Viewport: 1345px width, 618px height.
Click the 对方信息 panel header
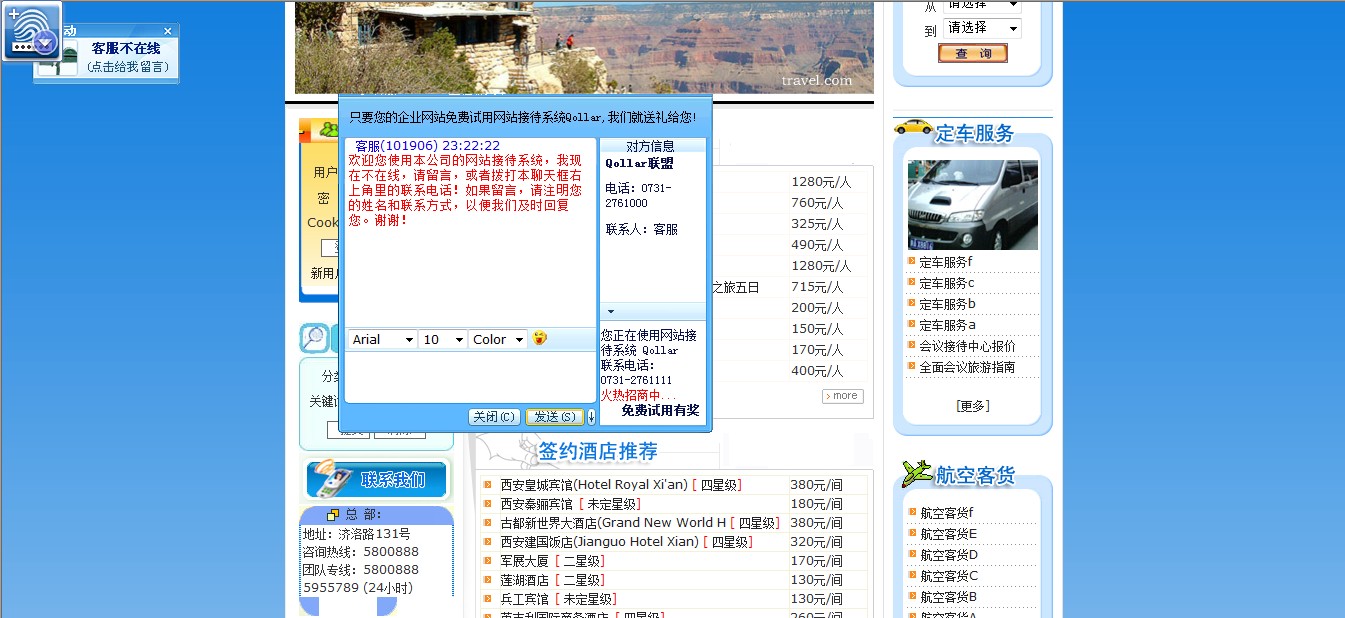[x=652, y=146]
